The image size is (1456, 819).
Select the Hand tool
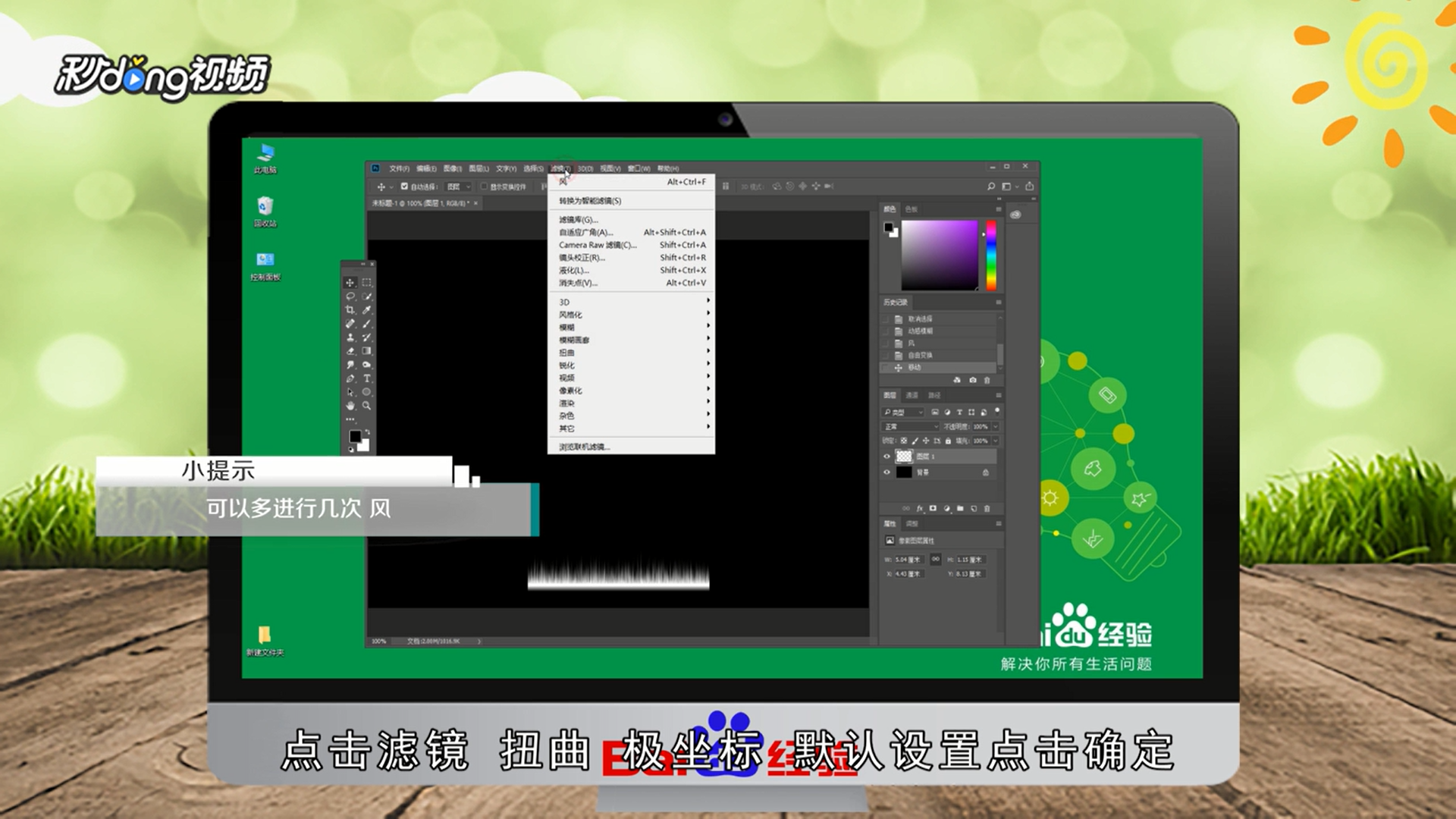tap(350, 406)
